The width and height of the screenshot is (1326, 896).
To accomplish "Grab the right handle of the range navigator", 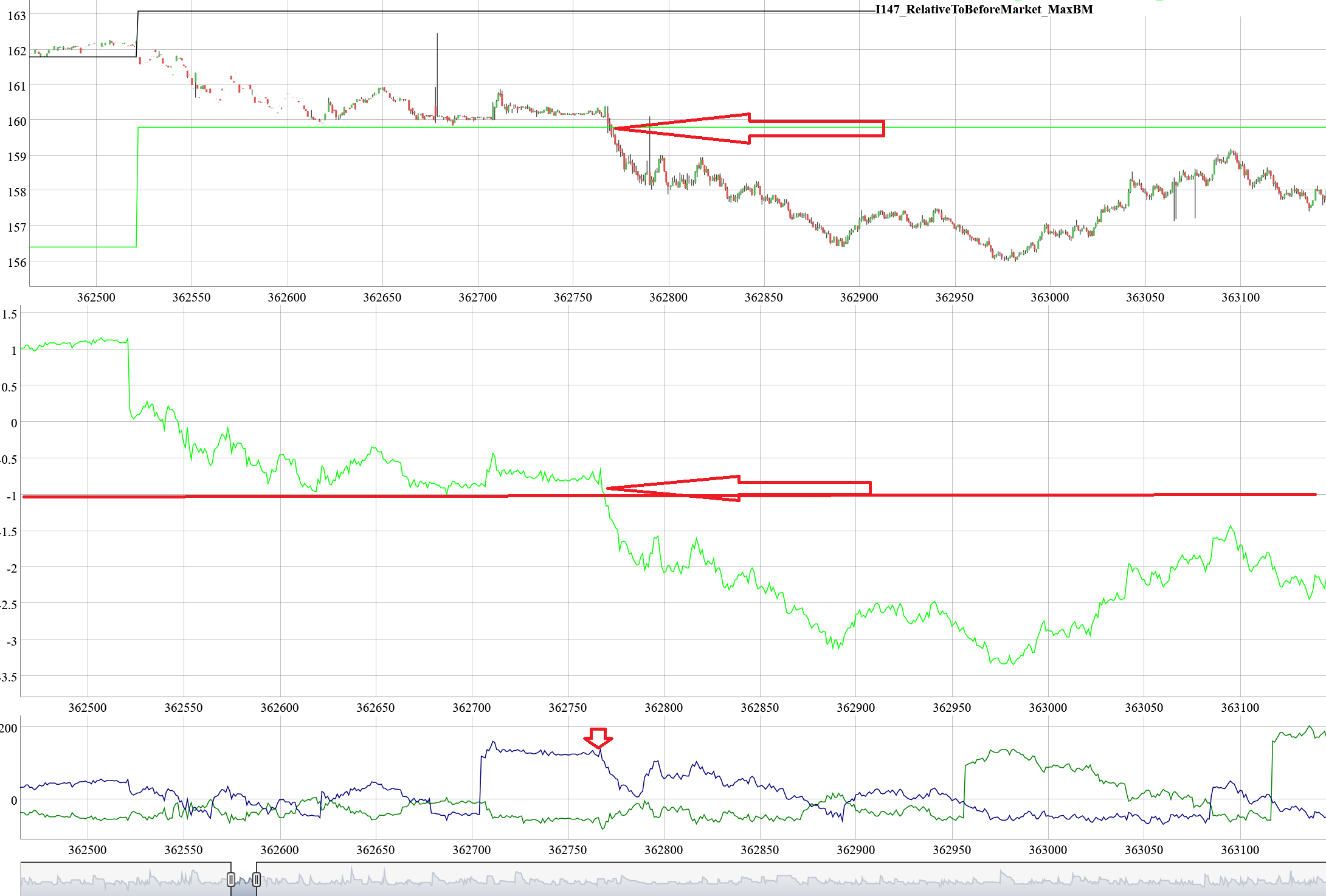I will (257, 879).
